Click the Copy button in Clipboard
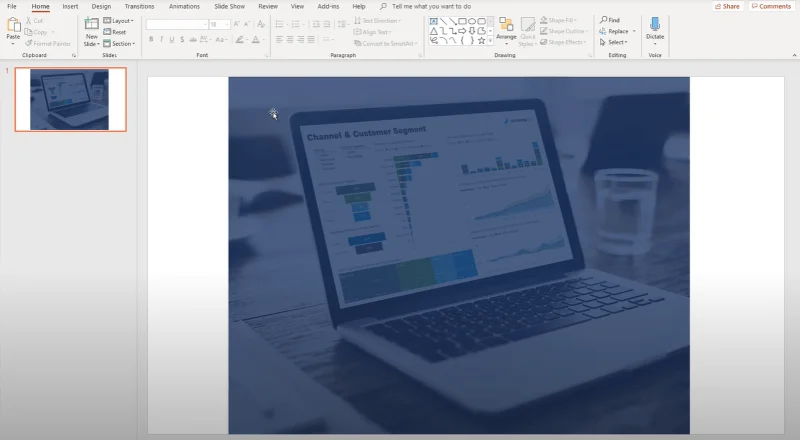800x440 pixels. (36, 32)
